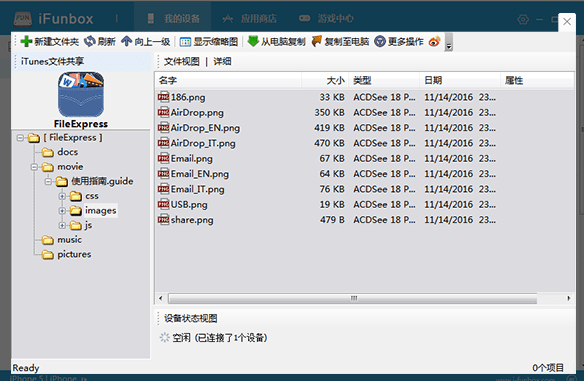Click the scrollbar left arrow
This screenshot has height=381, width=584.
[x=161, y=298]
